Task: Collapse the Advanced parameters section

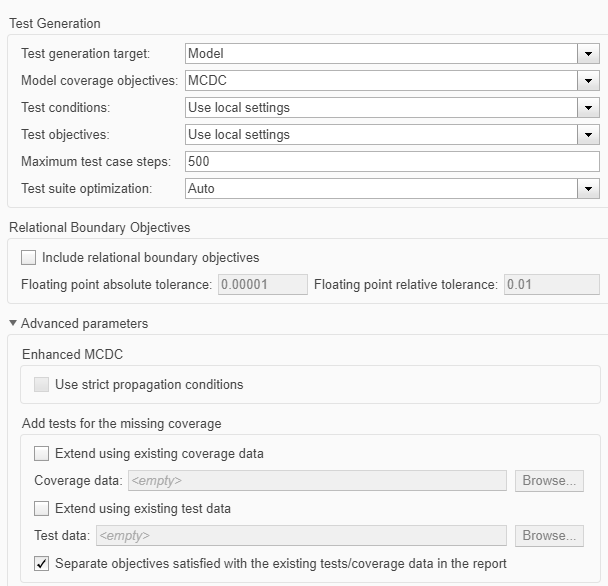Action: coord(13,324)
